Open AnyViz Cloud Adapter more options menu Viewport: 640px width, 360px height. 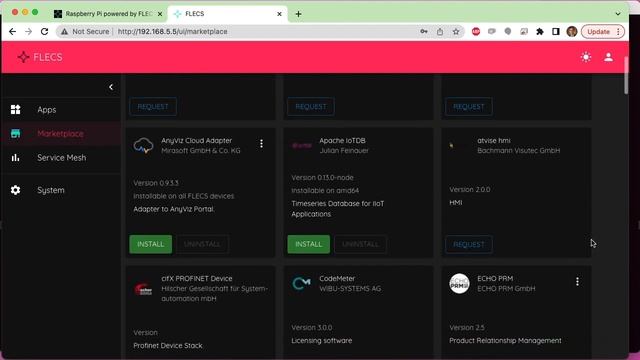[x=262, y=144]
